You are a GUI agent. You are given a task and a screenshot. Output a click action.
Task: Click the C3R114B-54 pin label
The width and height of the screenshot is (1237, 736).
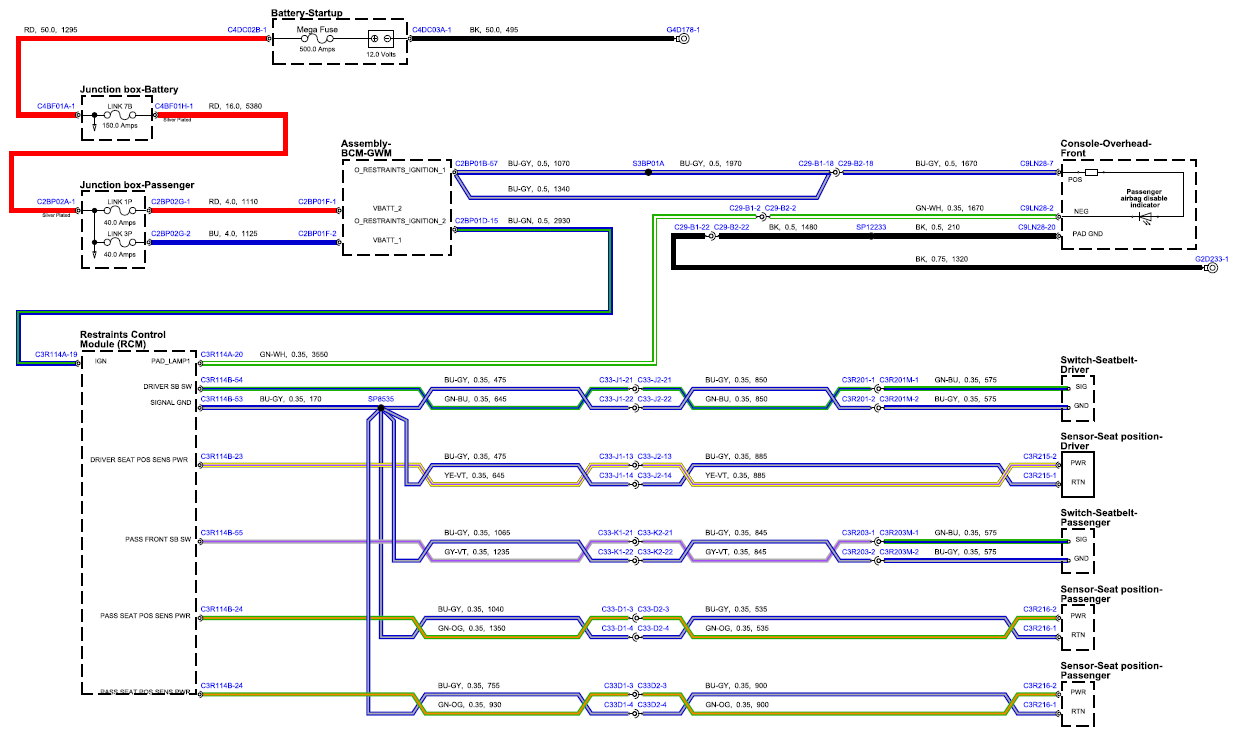(x=222, y=380)
